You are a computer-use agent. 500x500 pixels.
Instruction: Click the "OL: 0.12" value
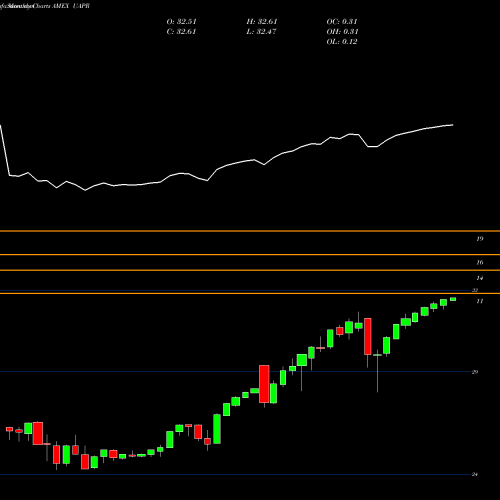coord(342,42)
